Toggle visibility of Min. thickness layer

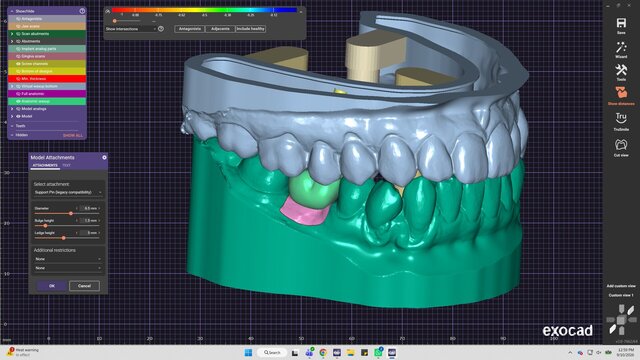pyautogui.click(x=18, y=78)
